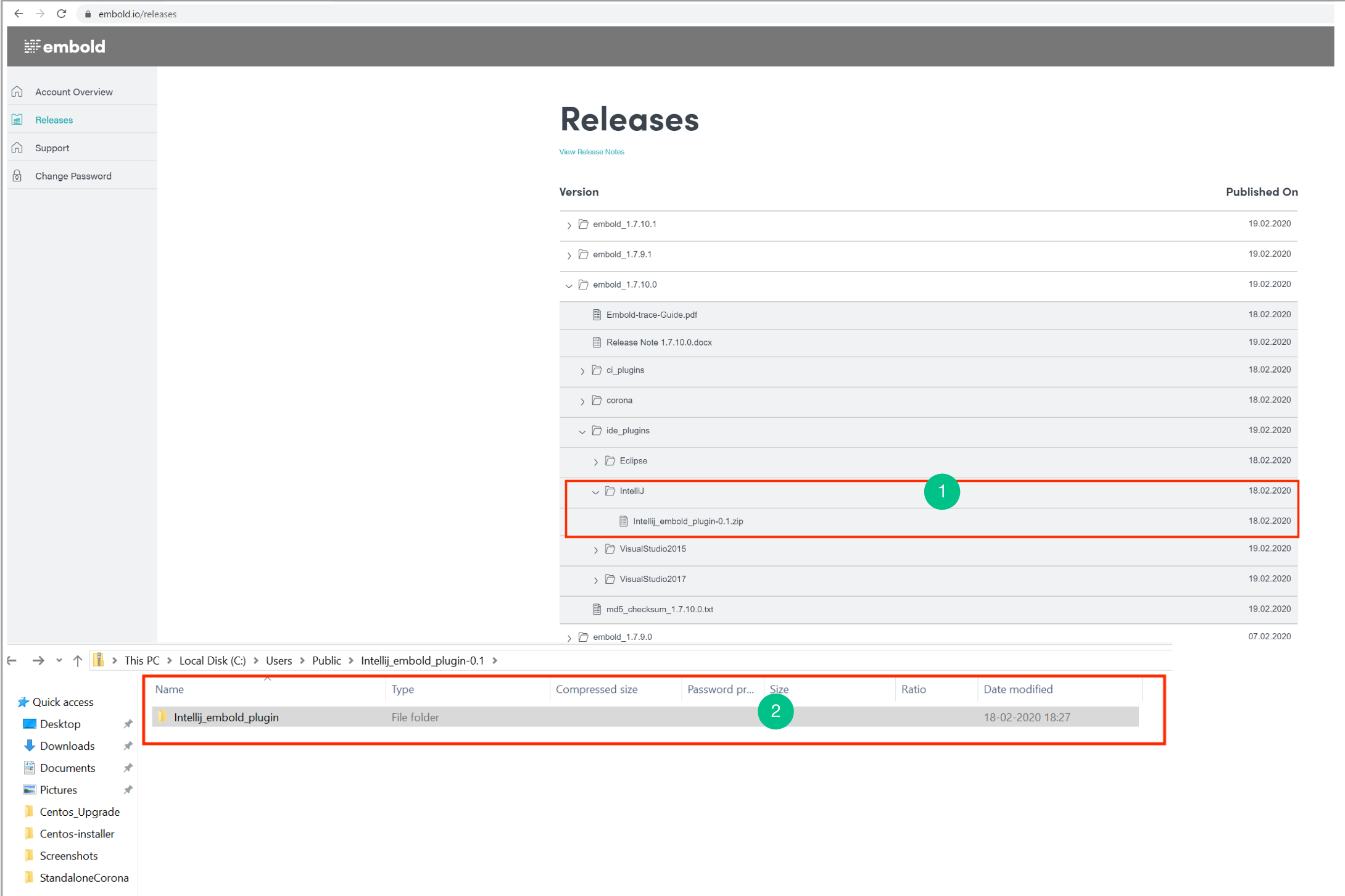Expand the ci_plugins folder chevron
Viewport: 1345px width, 896px height.
pyautogui.click(x=582, y=371)
